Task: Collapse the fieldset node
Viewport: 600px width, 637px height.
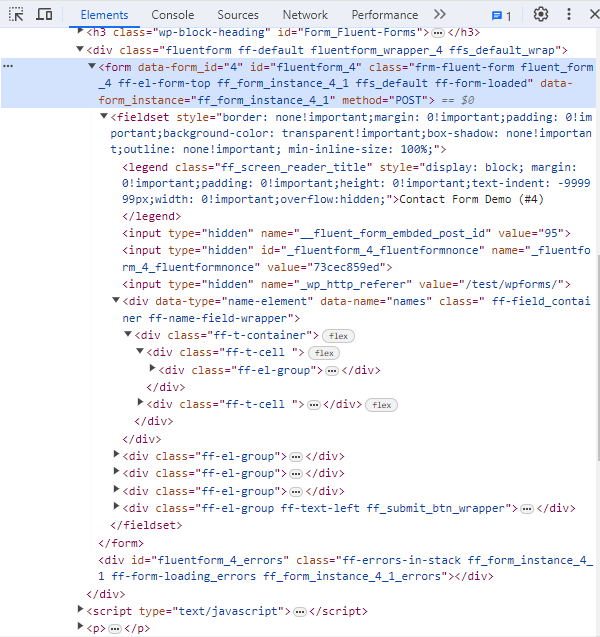Action: [x=105, y=117]
